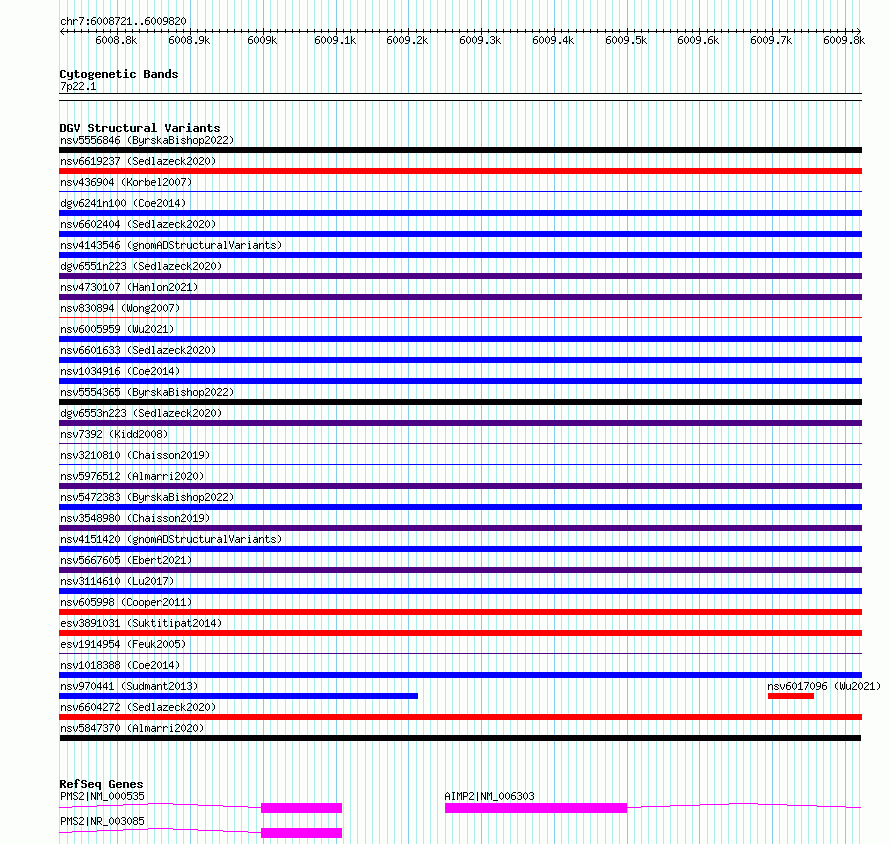Click the PMS2 NR_003085 magenta exon block
The height and width of the screenshot is (844, 890).
pos(301,833)
